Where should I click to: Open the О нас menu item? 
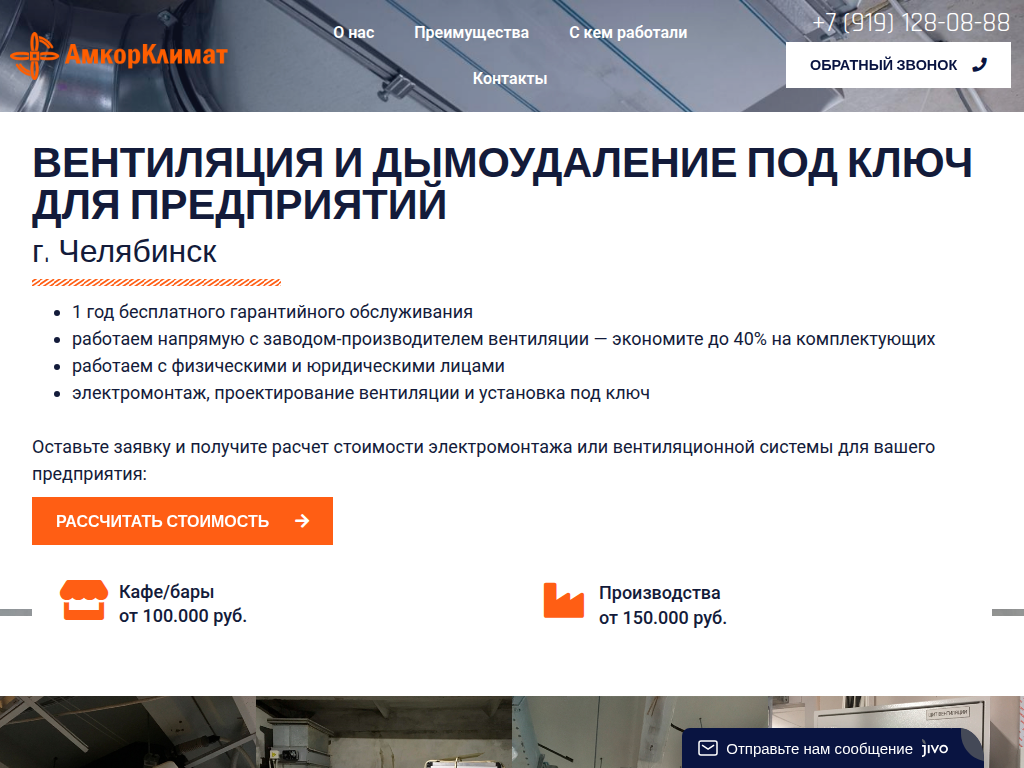[x=356, y=32]
